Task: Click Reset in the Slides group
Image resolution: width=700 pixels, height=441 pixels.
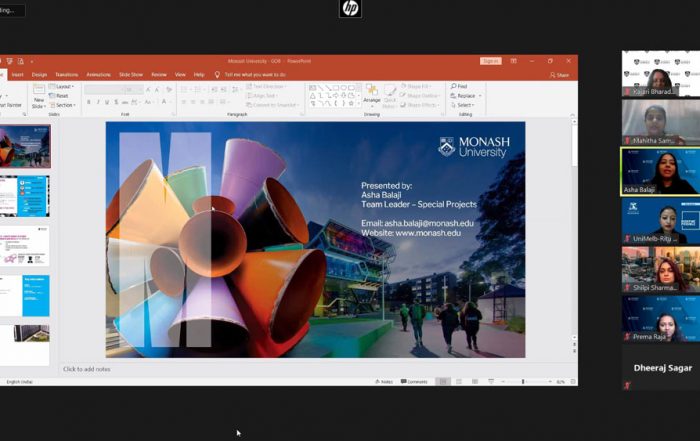Action: tap(59, 96)
